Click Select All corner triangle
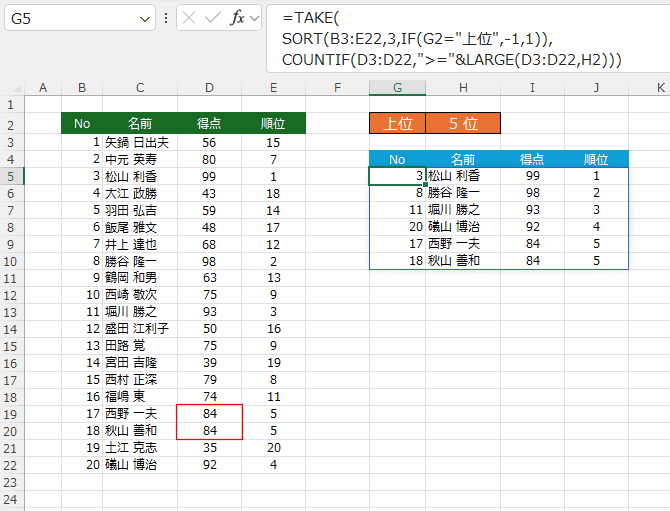The height and width of the screenshot is (511, 670). pyautogui.click(x=16, y=88)
